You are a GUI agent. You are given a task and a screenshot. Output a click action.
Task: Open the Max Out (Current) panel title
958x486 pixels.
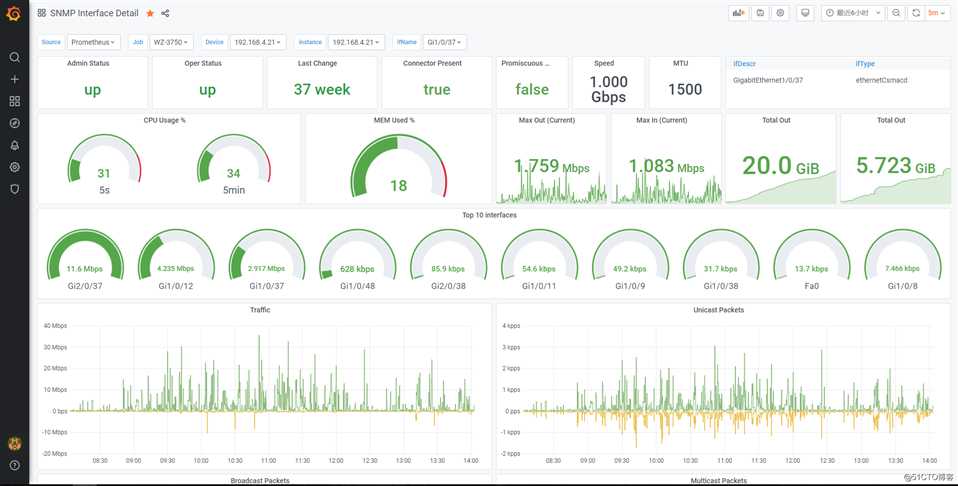click(x=547, y=120)
